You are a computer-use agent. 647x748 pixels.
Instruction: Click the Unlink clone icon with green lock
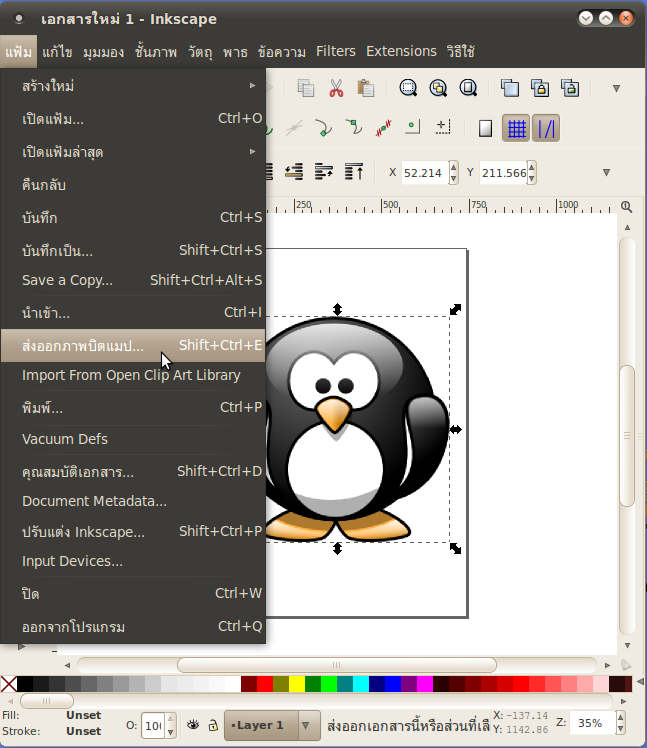(x=570, y=88)
